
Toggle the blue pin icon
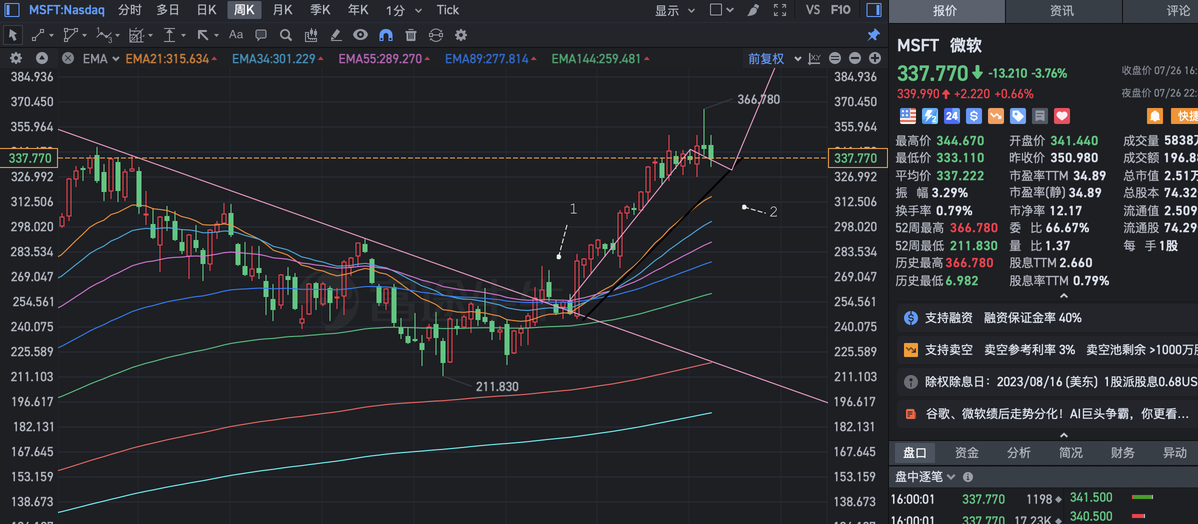873,35
